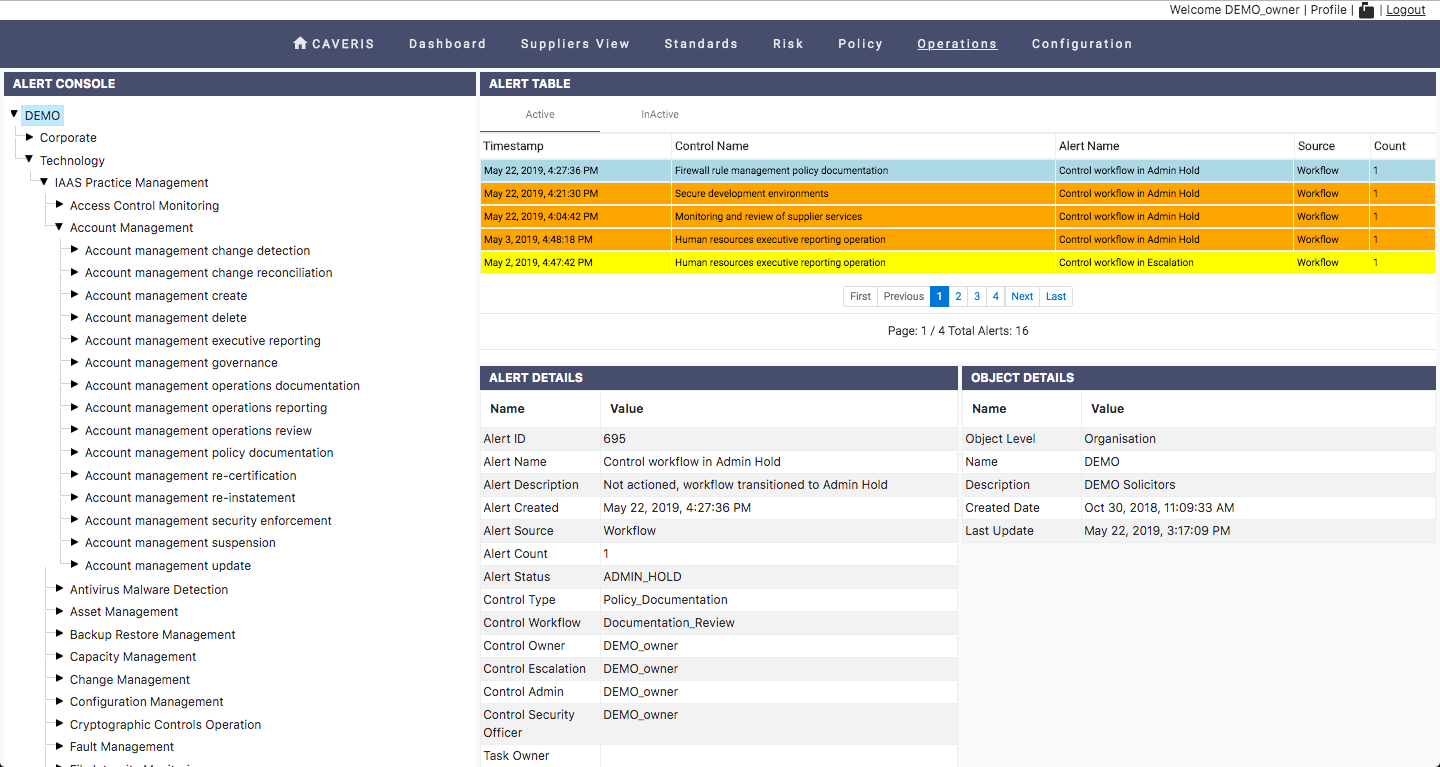Click the First page button
The image size is (1440, 767).
coord(860,296)
